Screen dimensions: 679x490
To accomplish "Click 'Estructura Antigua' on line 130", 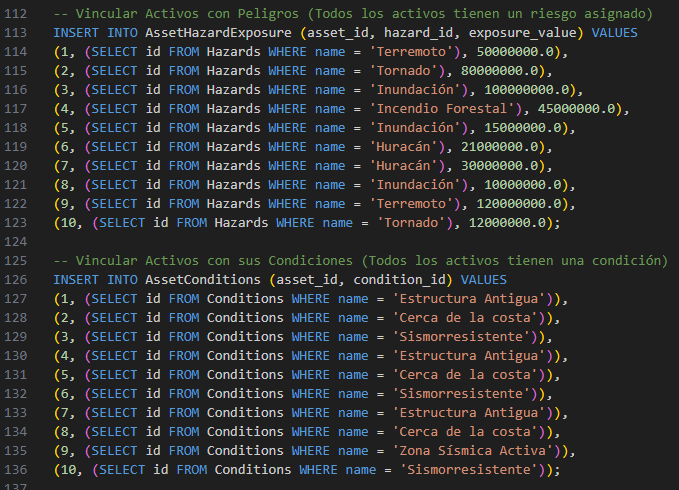I will pos(469,356).
